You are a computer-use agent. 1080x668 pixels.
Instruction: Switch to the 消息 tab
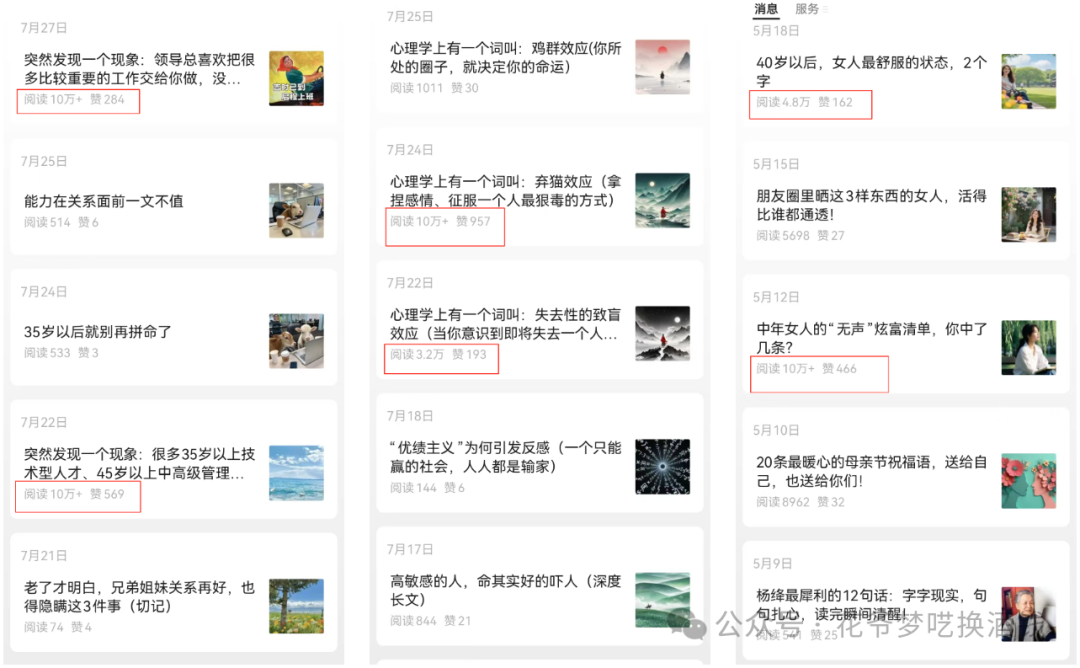pyautogui.click(x=766, y=9)
